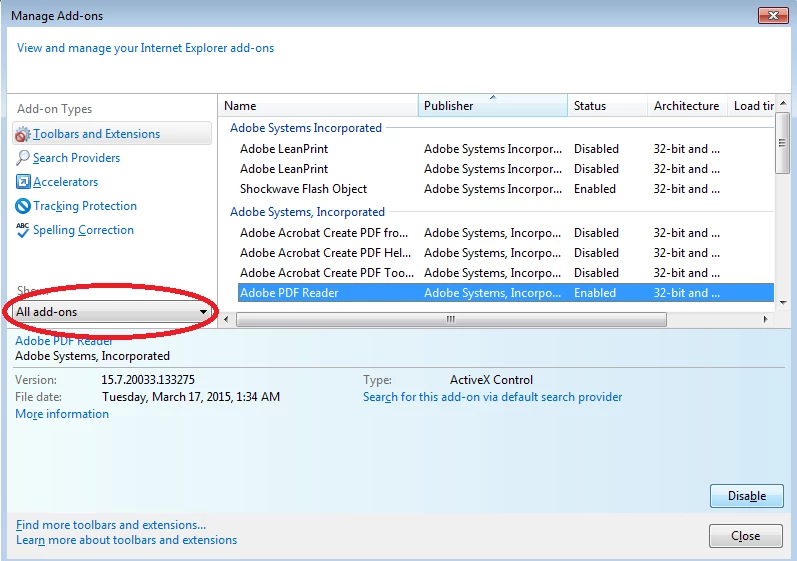
Task: Click the Search Providers magnifier icon
Action: [23, 158]
